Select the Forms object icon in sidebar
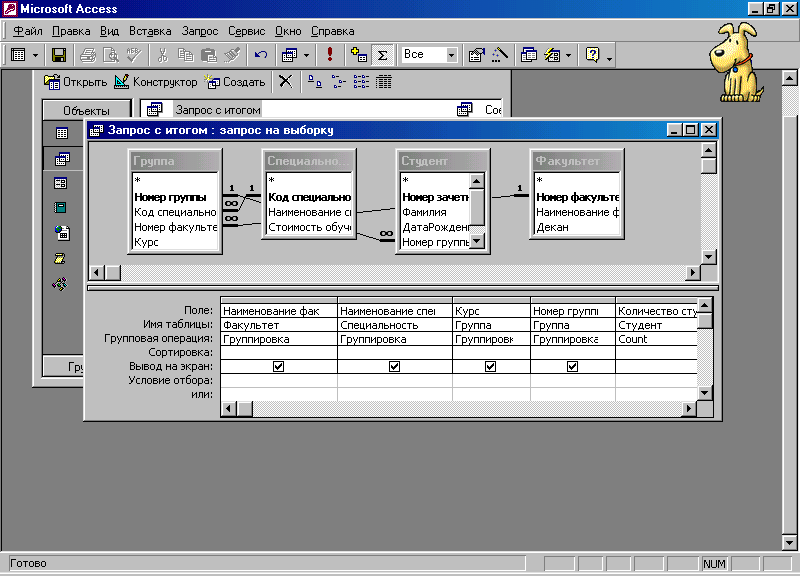Image resolution: width=800 pixels, height=576 pixels. pyautogui.click(x=61, y=183)
